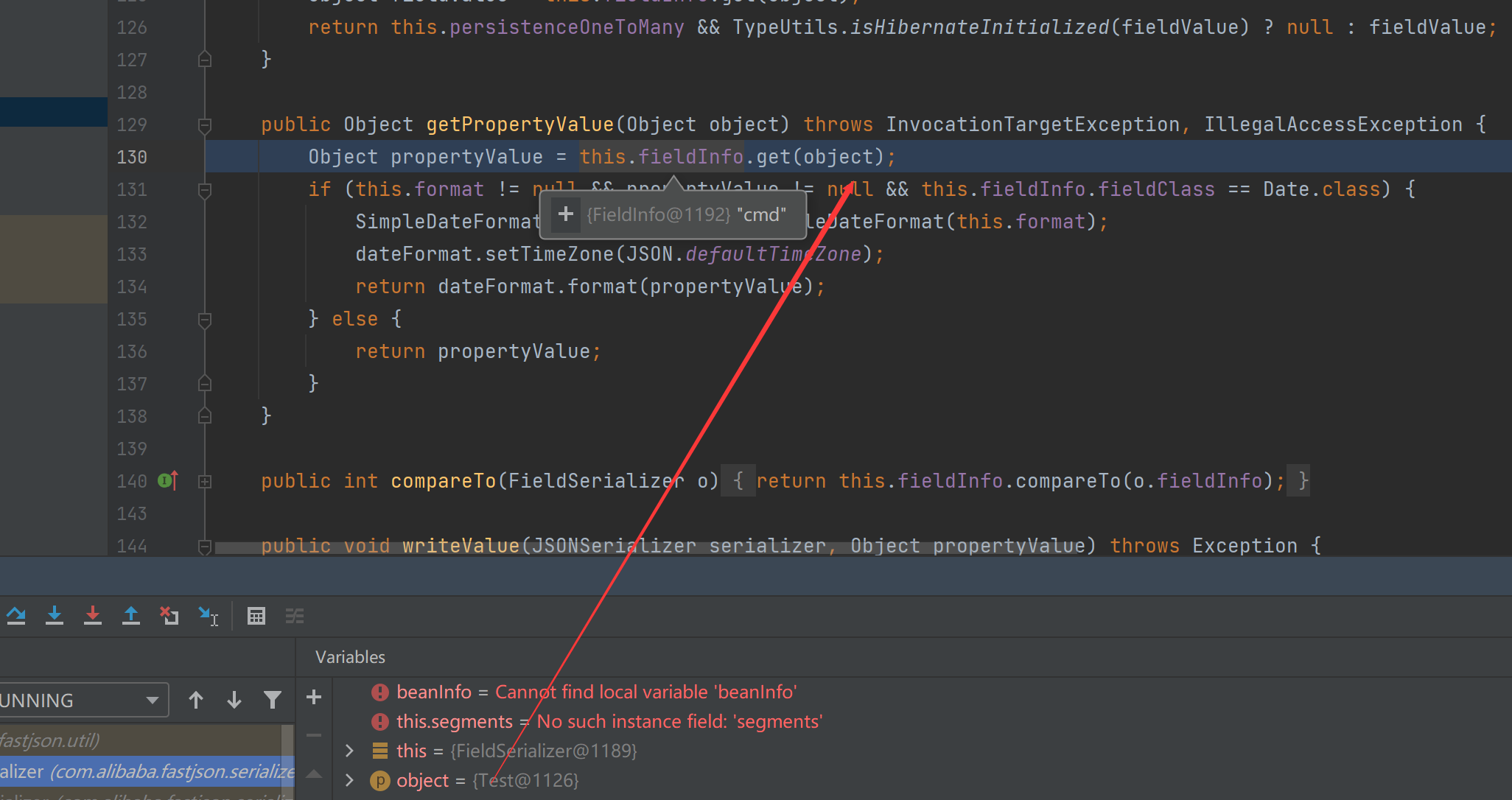Image resolution: width=1512 pixels, height=800 pixels.
Task: Move watch up with triangle icon
Action: (314, 773)
